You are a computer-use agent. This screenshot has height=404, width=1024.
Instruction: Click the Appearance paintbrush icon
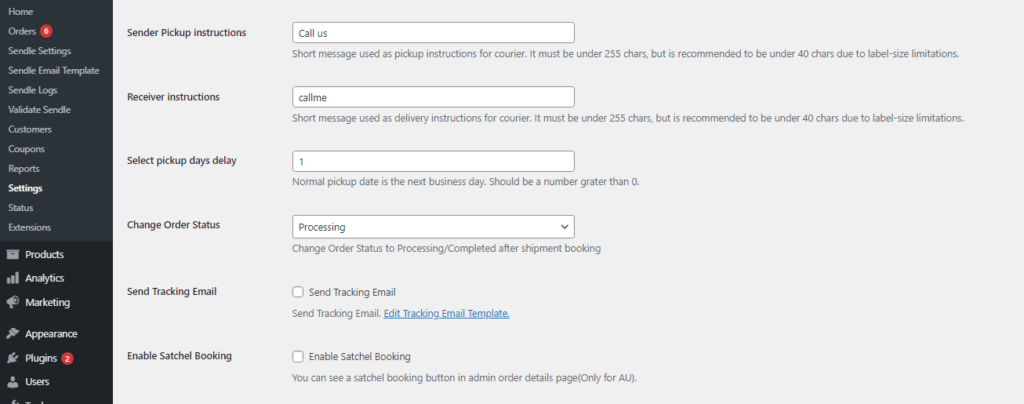click(13, 334)
